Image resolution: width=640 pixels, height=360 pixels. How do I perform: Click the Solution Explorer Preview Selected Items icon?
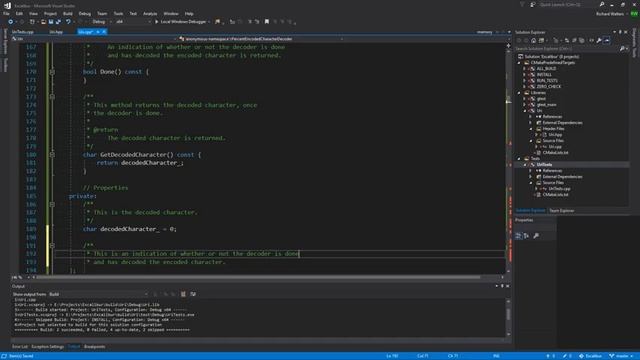tap(607, 40)
